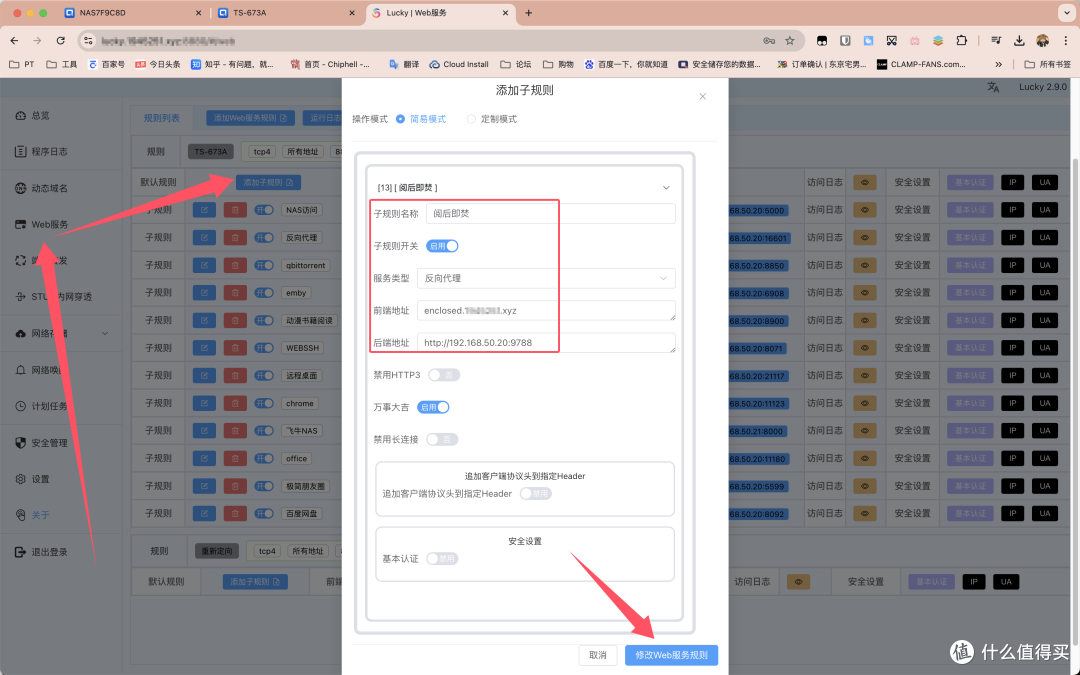
Task: Show access log eye for :5000 row
Action: click(864, 210)
